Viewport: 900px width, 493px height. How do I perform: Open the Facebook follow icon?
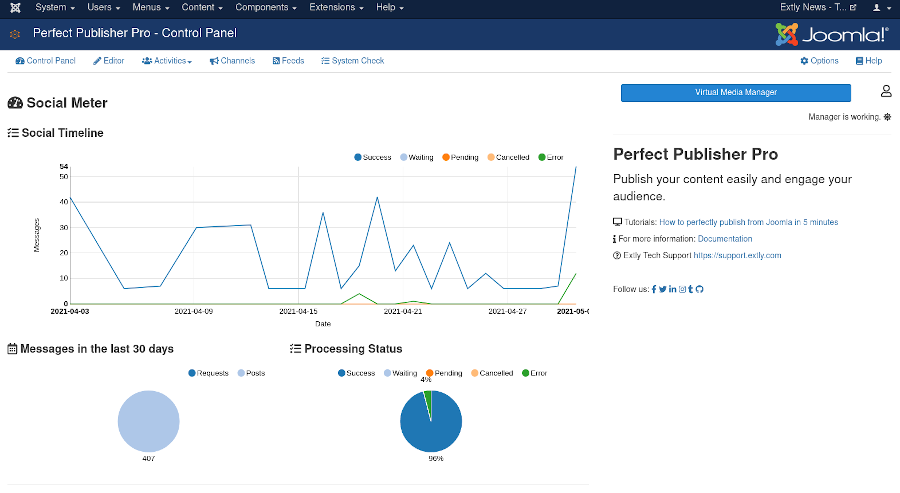click(x=654, y=289)
